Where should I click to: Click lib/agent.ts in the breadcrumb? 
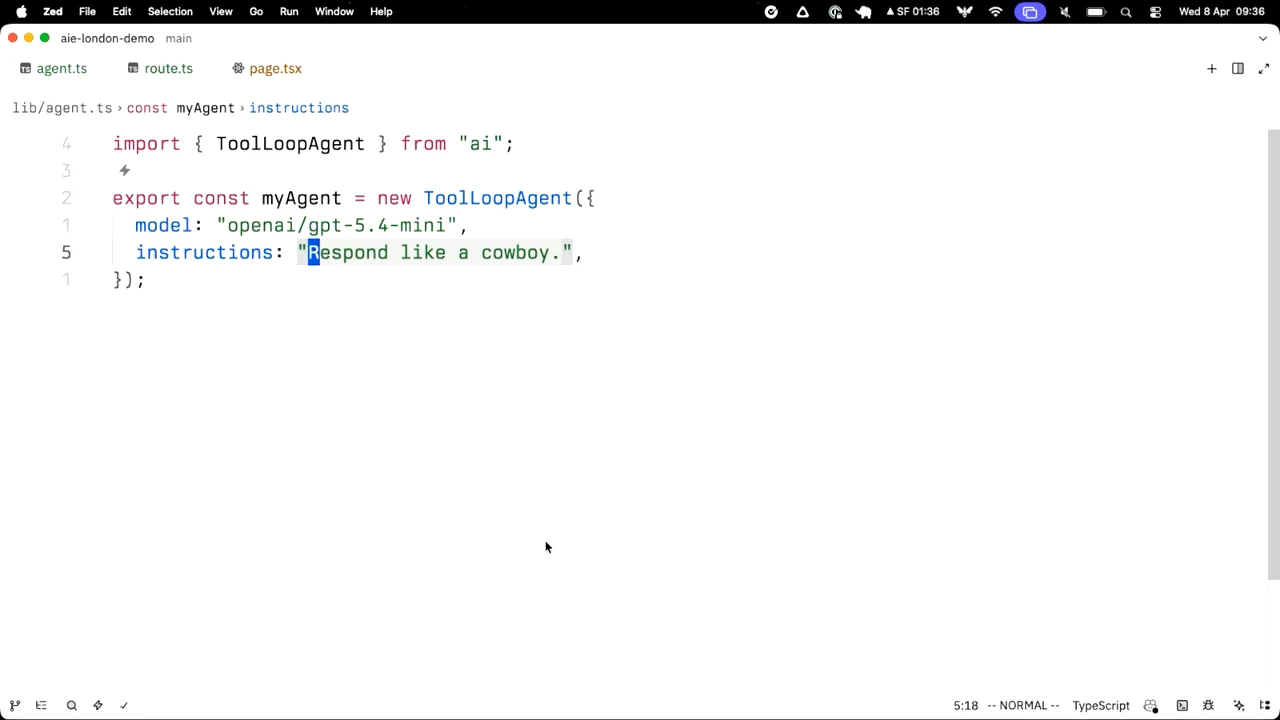pos(62,108)
